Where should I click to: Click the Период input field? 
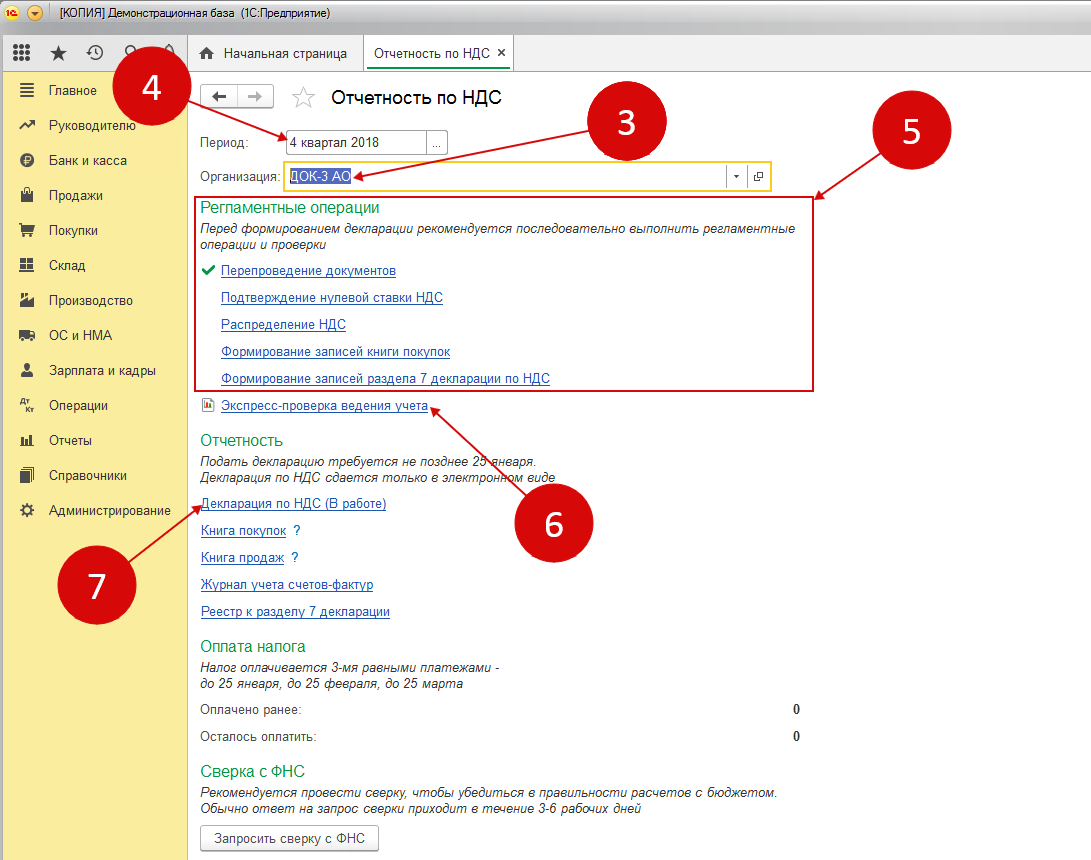point(355,143)
